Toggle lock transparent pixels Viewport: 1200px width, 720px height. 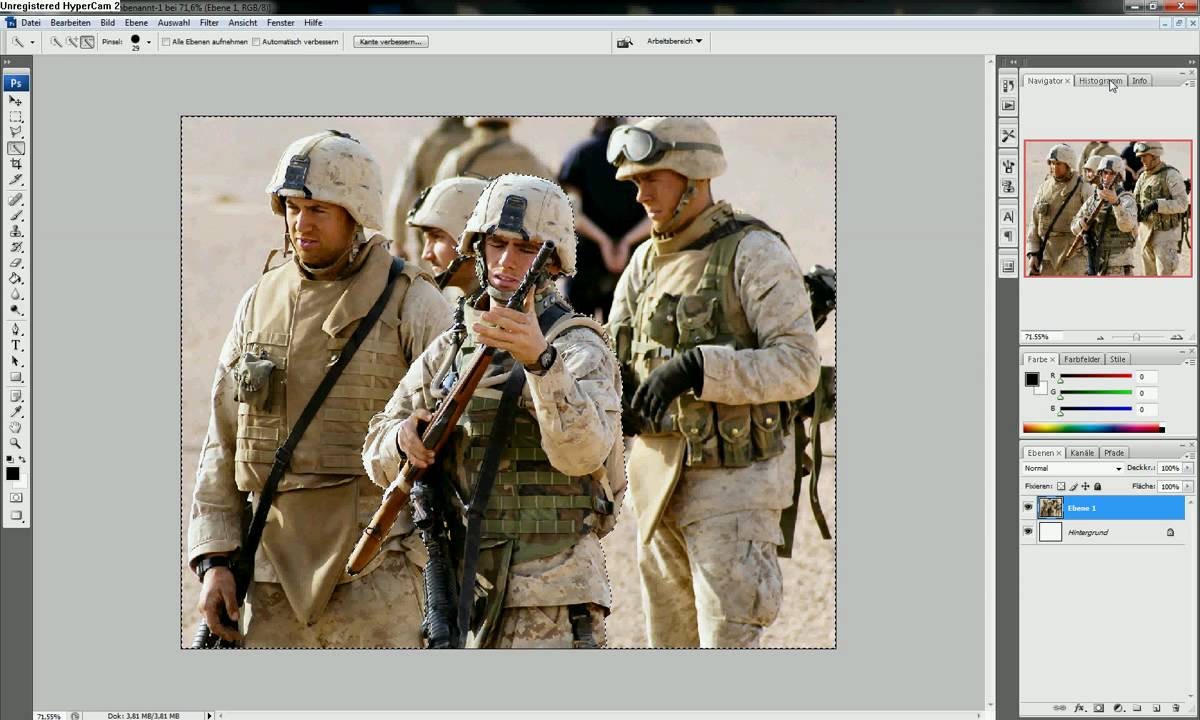pyautogui.click(x=1061, y=486)
